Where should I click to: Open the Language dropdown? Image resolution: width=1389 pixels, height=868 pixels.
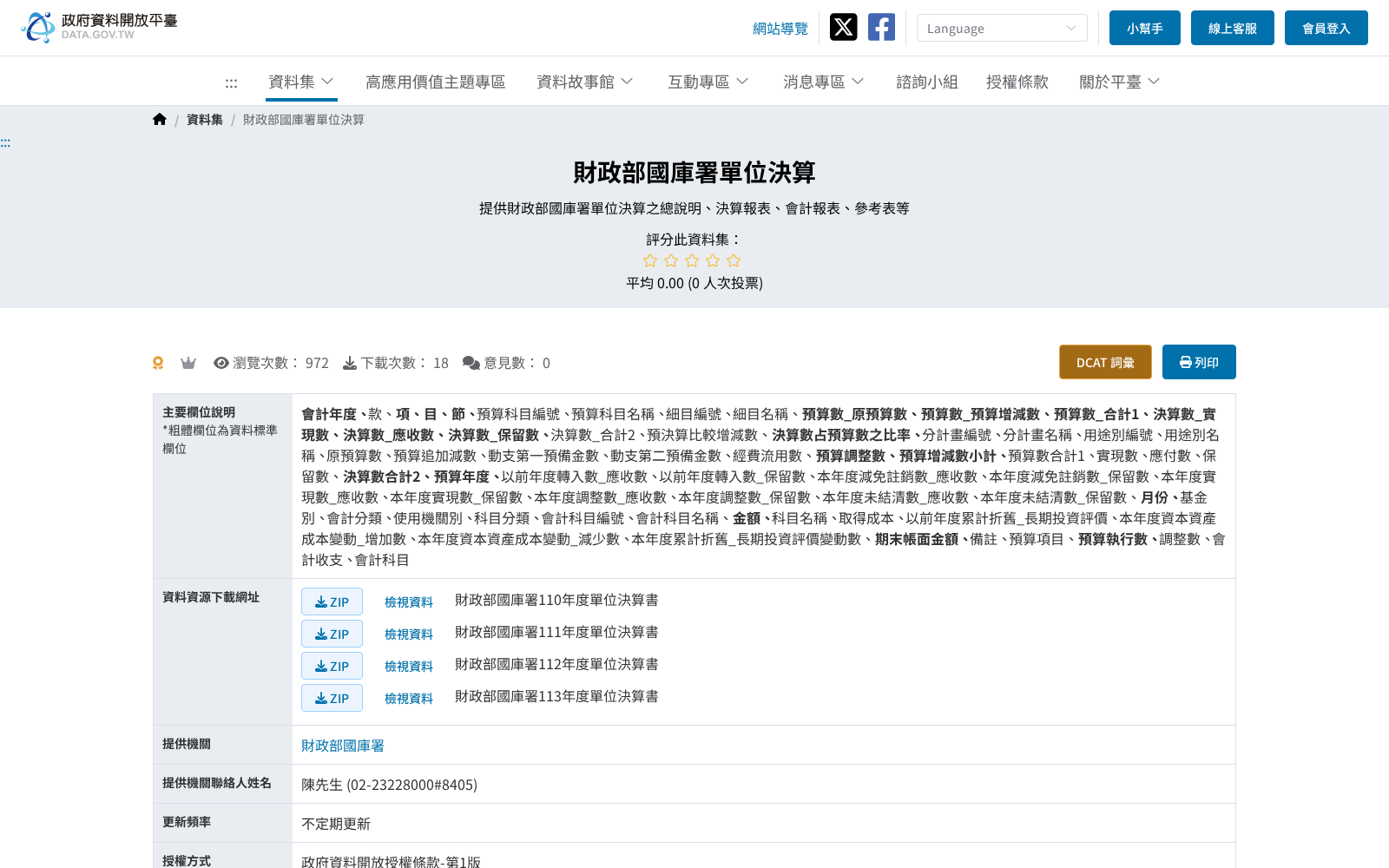[1002, 28]
